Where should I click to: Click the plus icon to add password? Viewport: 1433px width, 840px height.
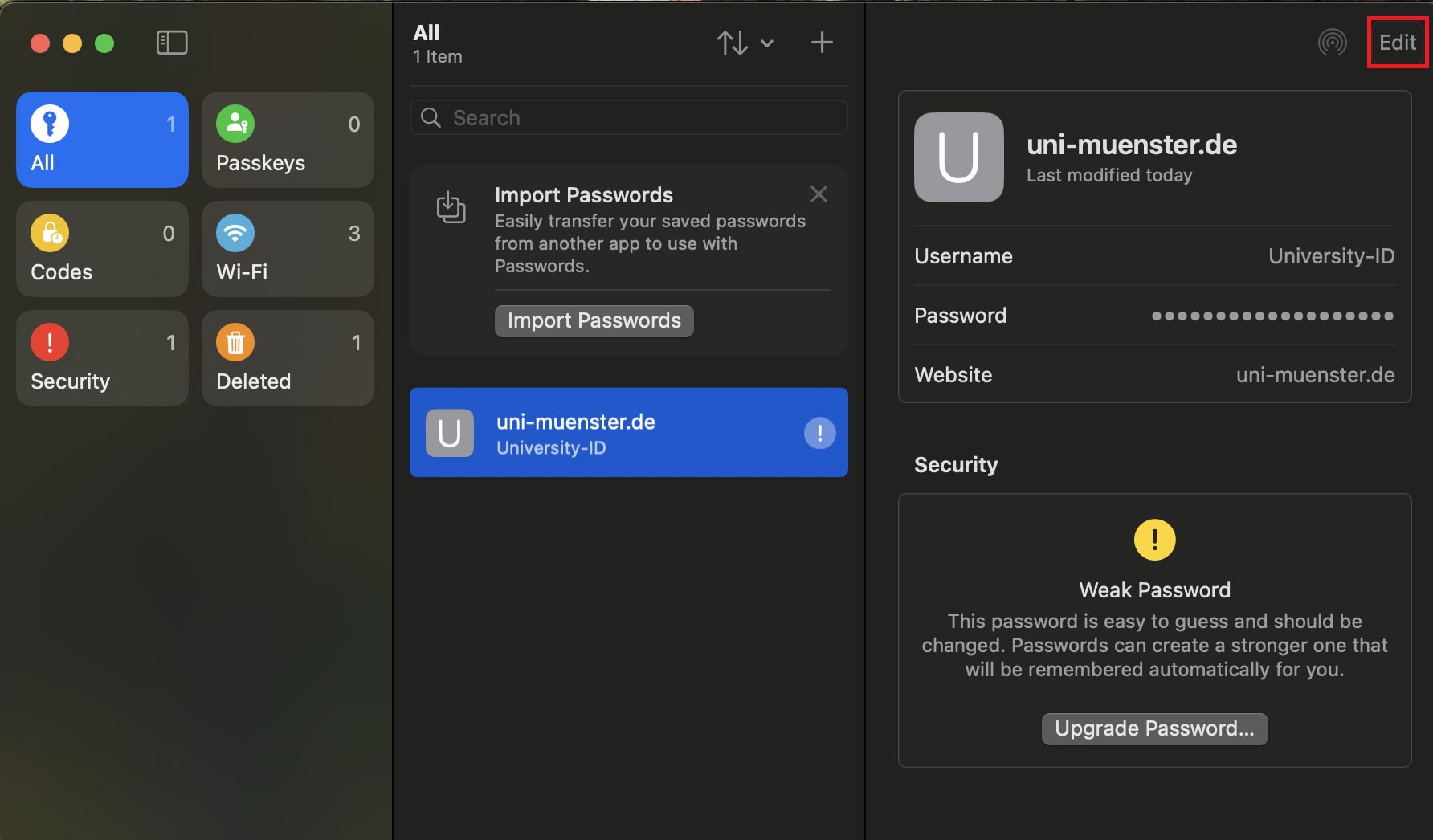[x=822, y=43]
